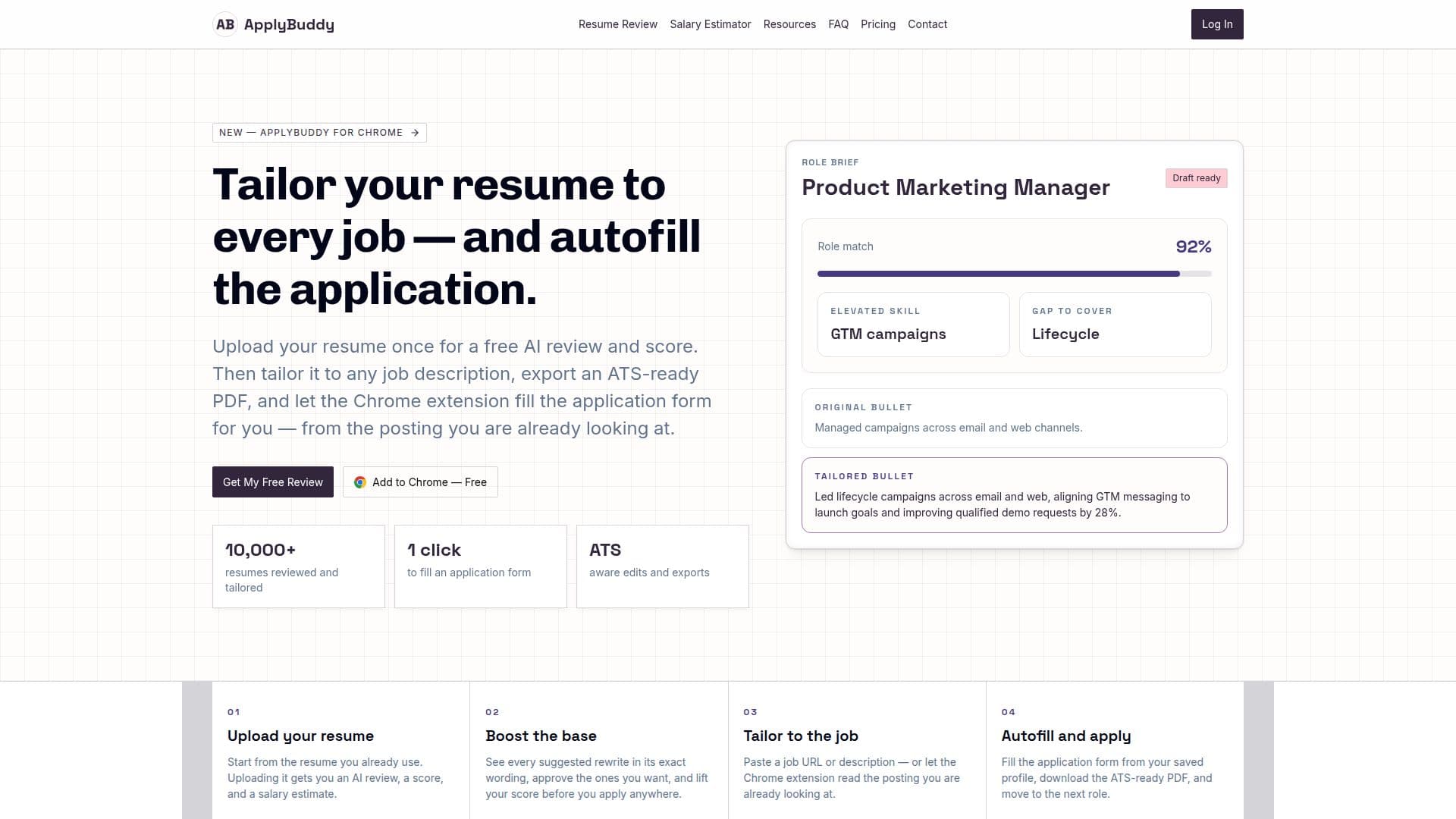Viewport: 1456px width, 819px height.
Task: Click the Draft ready status badge
Action: [1196, 178]
